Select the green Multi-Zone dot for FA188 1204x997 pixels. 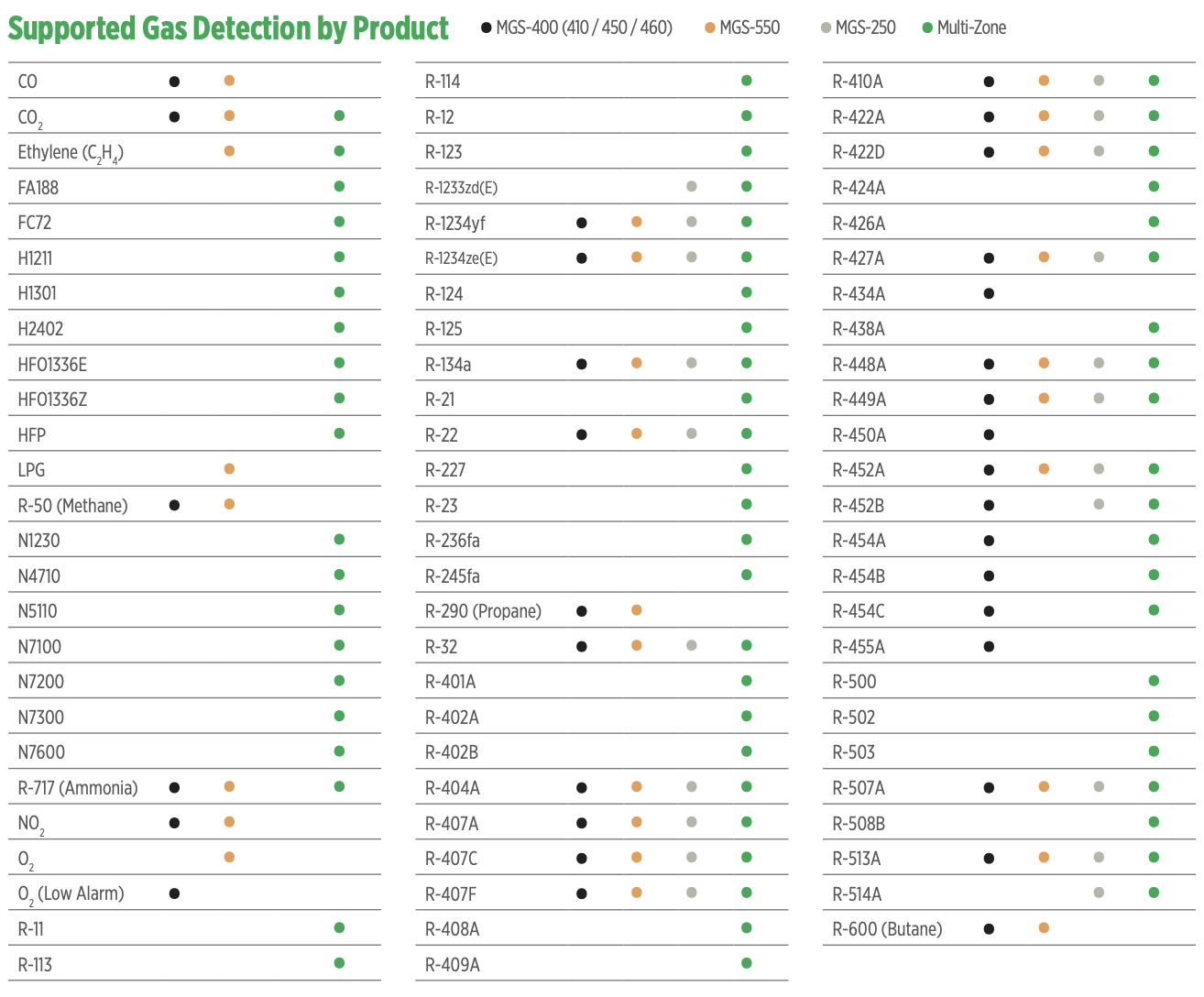(339, 187)
